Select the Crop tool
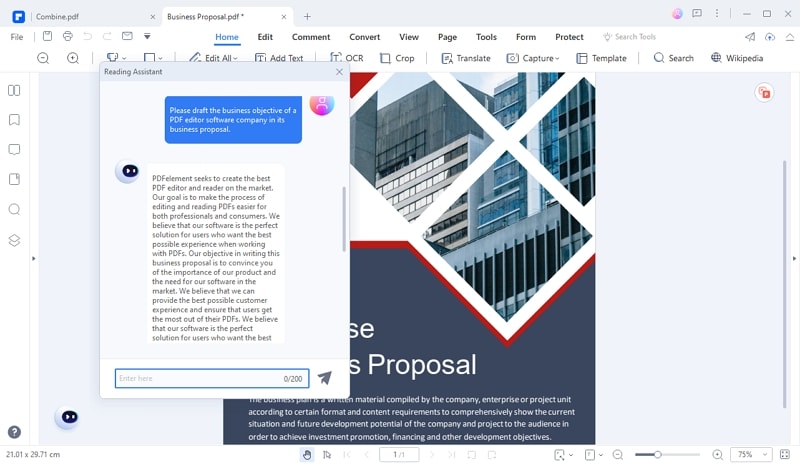This screenshot has height=464, width=800. [x=397, y=58]
